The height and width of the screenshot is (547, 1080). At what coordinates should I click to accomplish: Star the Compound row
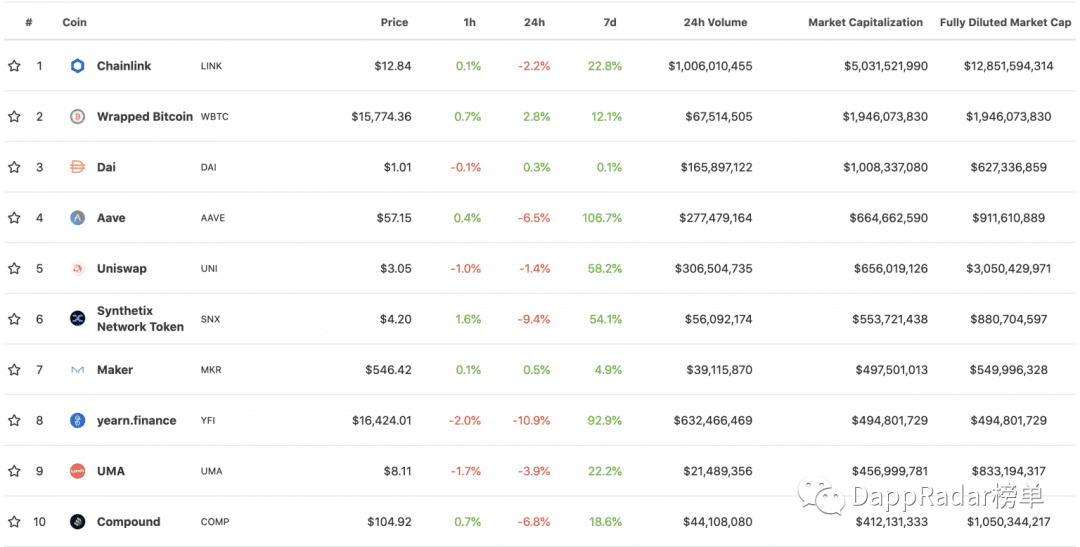(x=14, y=522)
